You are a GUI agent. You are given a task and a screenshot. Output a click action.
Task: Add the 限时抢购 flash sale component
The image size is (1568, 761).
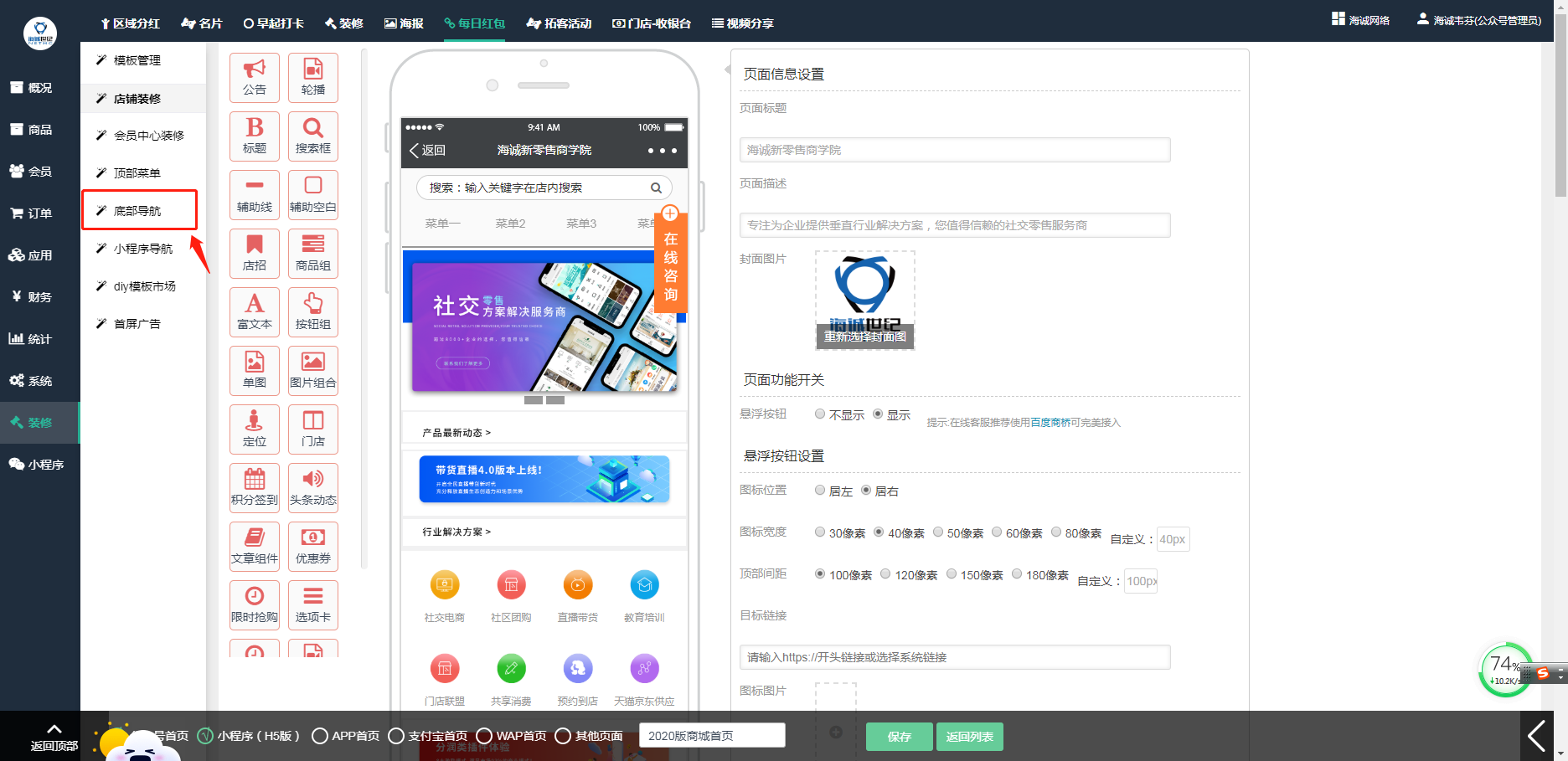pos(255,605)
